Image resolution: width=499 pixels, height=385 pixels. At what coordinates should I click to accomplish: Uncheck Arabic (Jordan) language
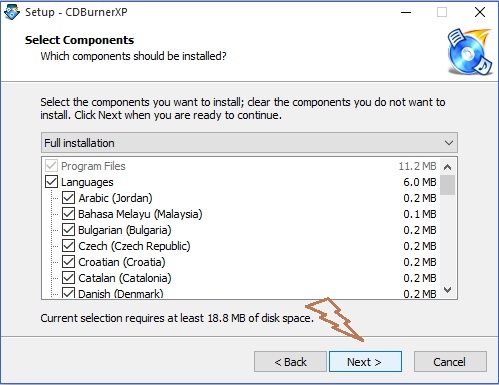click(68, 198)
